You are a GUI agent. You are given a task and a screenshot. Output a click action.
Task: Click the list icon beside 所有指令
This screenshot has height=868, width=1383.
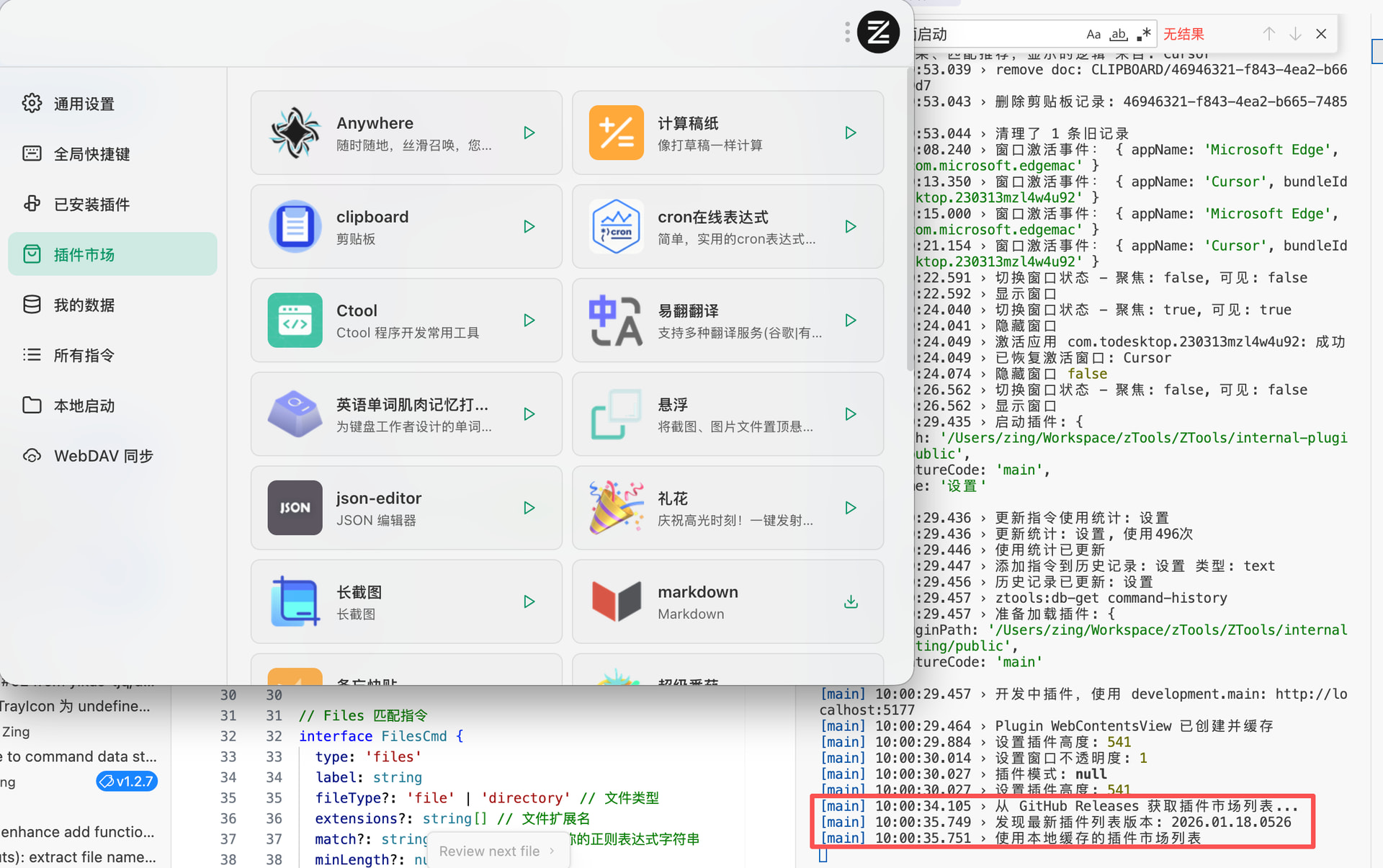click(x=32, y=355)
